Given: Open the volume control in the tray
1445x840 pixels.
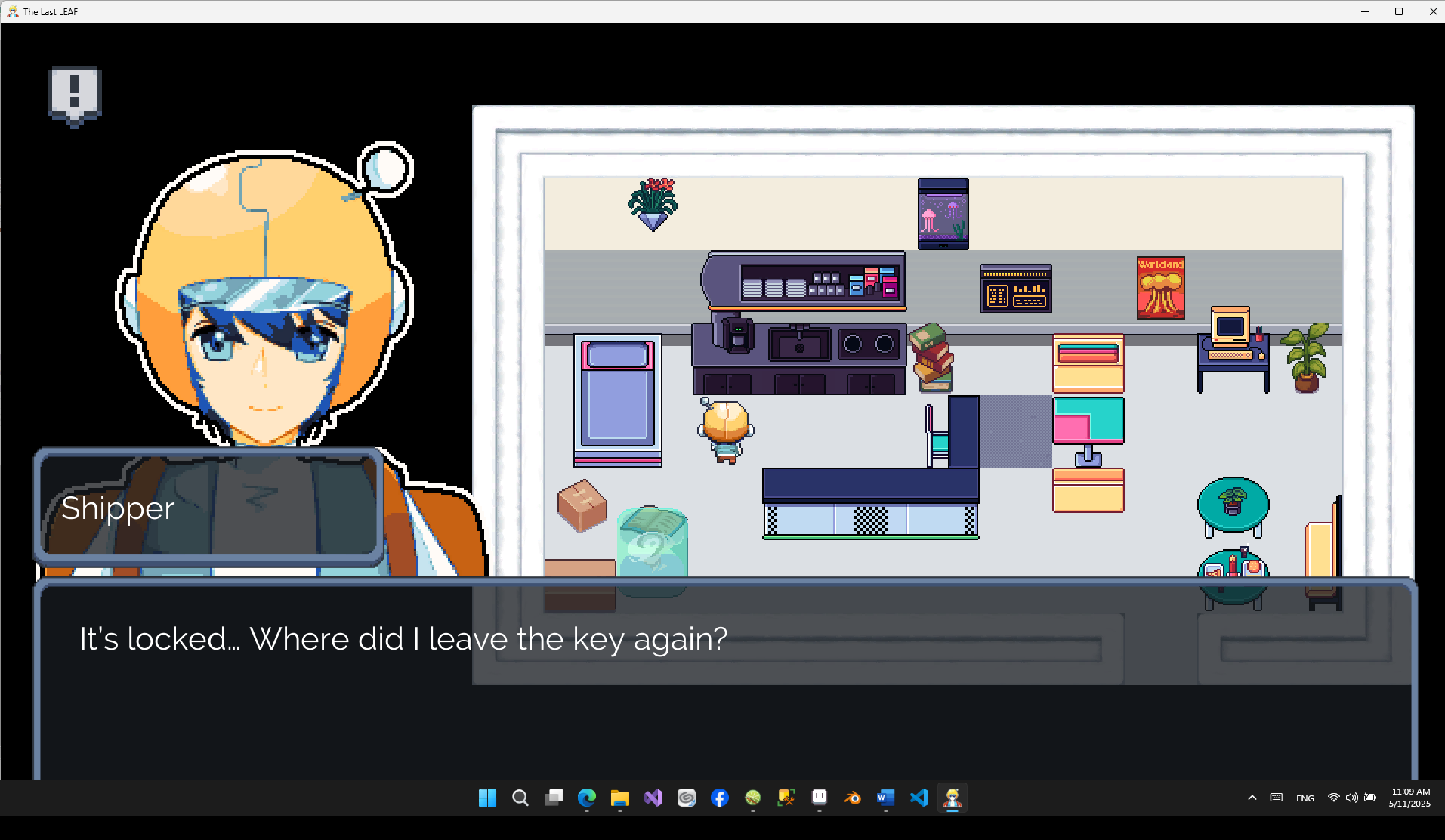Looking at the screenshot, I should point(1352,798).
